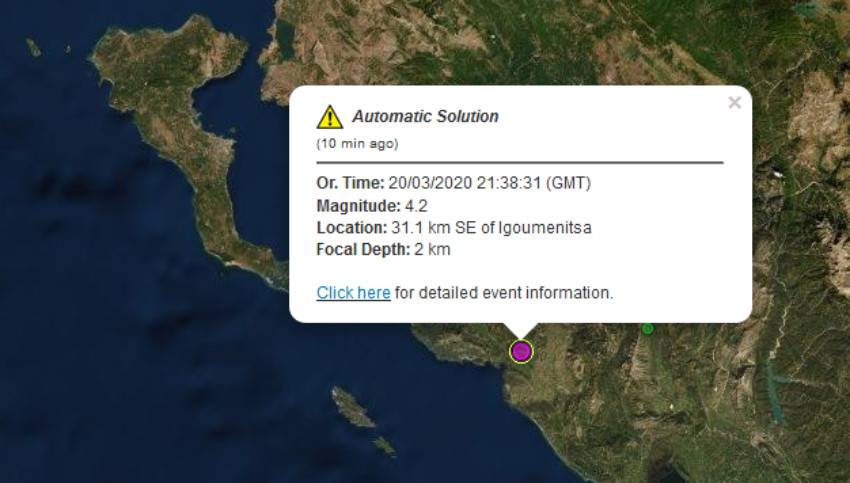The image size is (850, 483).
Task: Click the turquoise reservoir lake on right
Action: [774, 380]
